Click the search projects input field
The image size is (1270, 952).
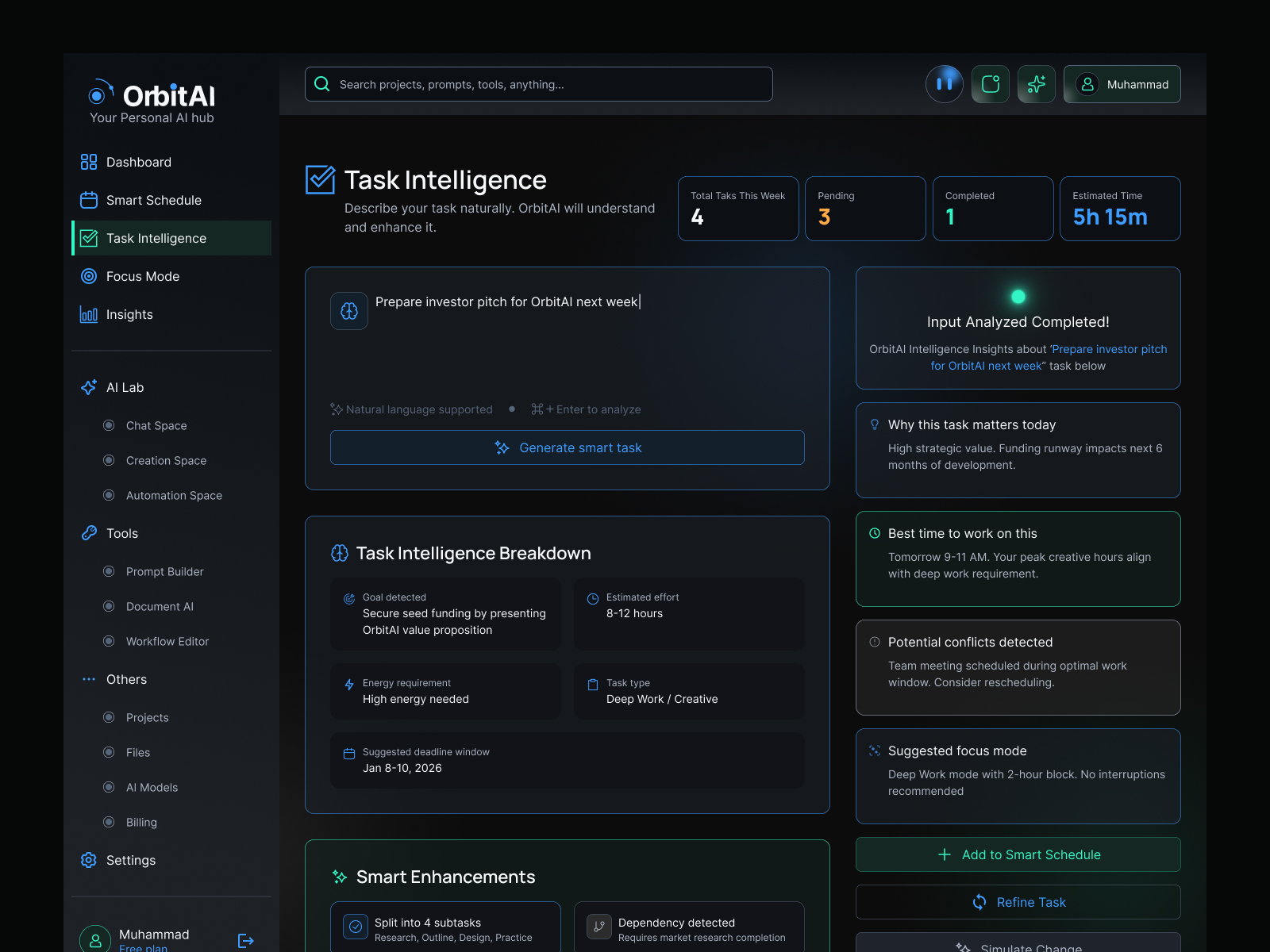tap(538, 83)
